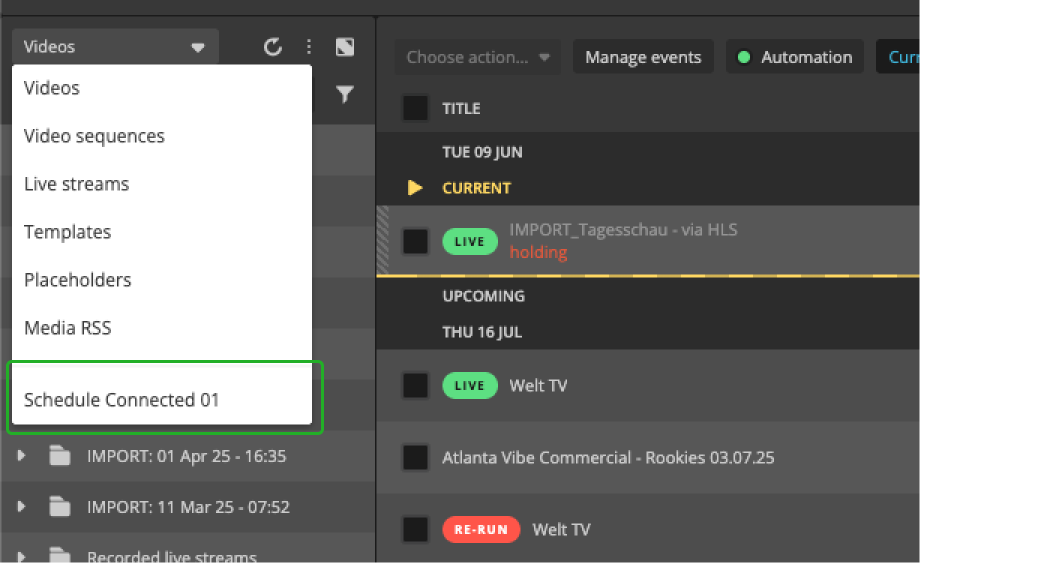The image size is (1058, 563).
Task: Expand the IMPORT: 11 Mar 25 folder
Action: pos(22,506)
